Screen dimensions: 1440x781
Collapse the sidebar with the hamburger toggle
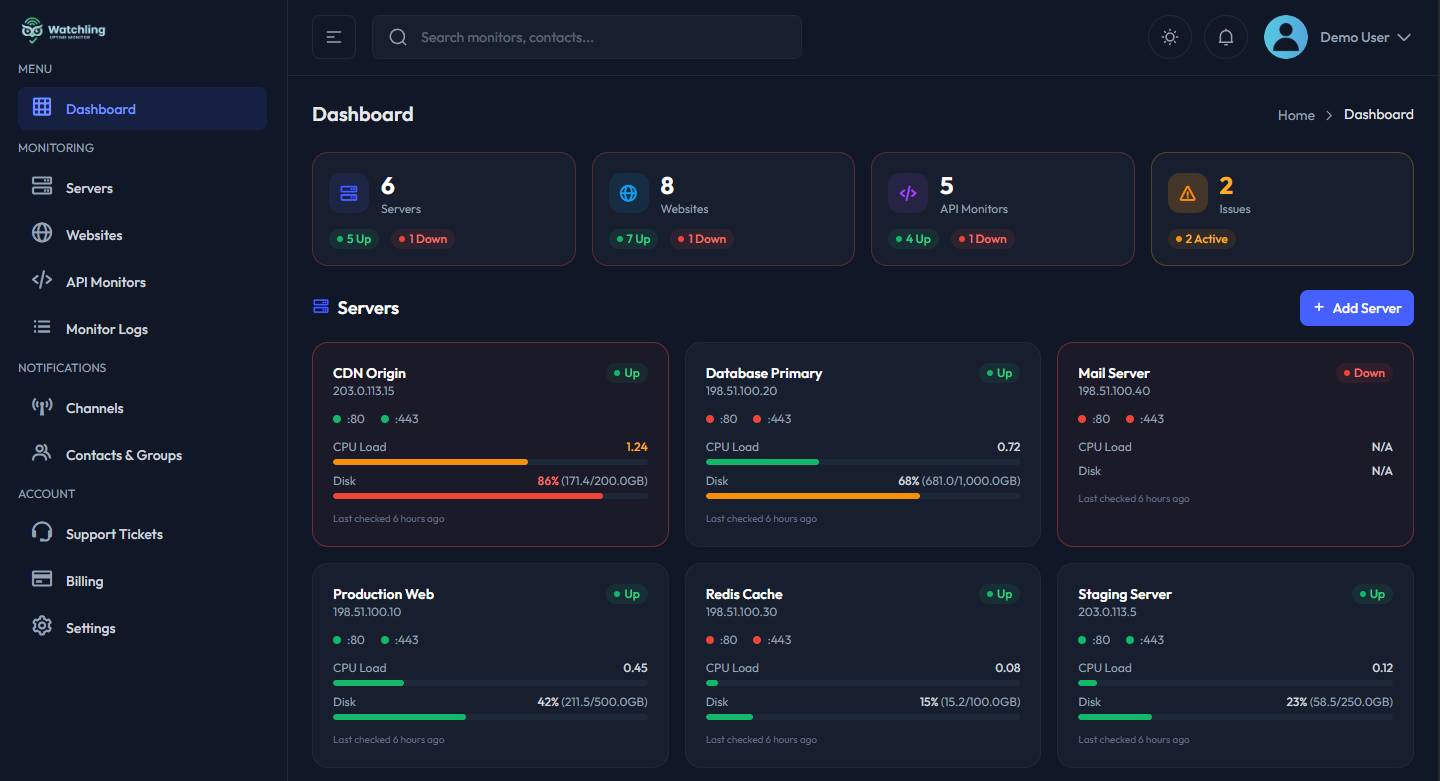pyautogui.click(x=333, y=36)
